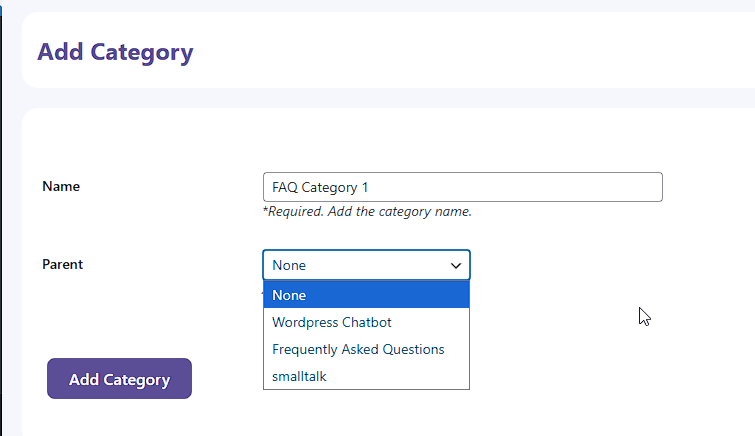Click the Name field label
The image size is (755, 436).
pyautogui.click(x=61, y=186)
